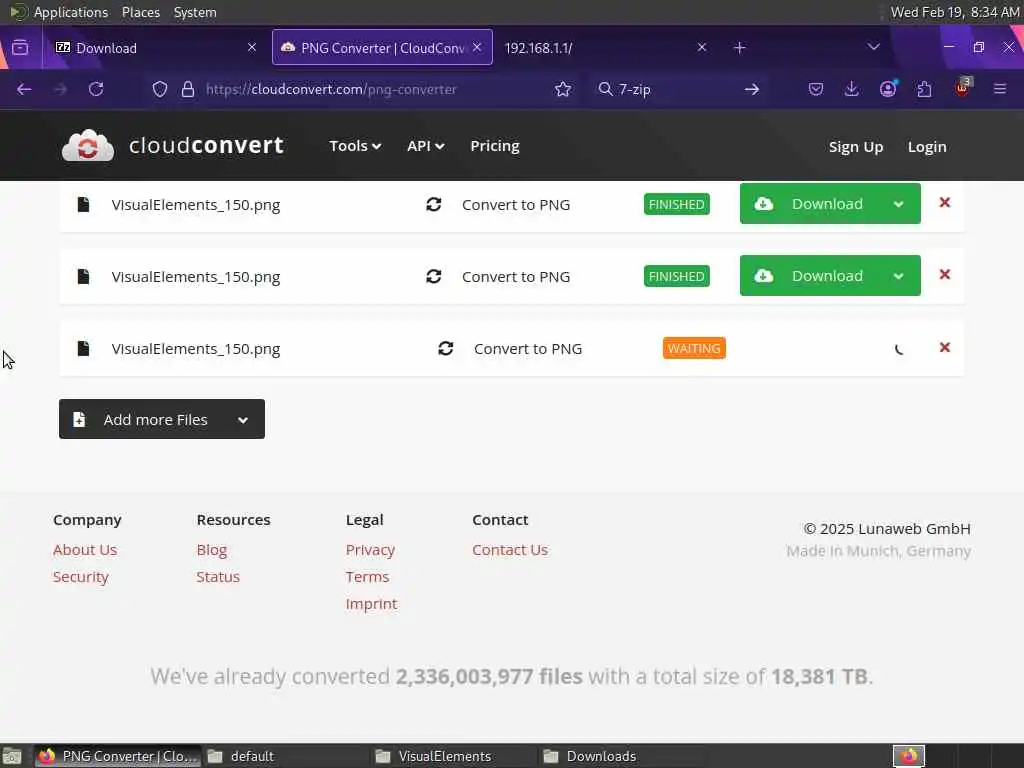1024x768 pixels.
Task: Open the Firefox View icon at tab bar left
Action: 20,48
